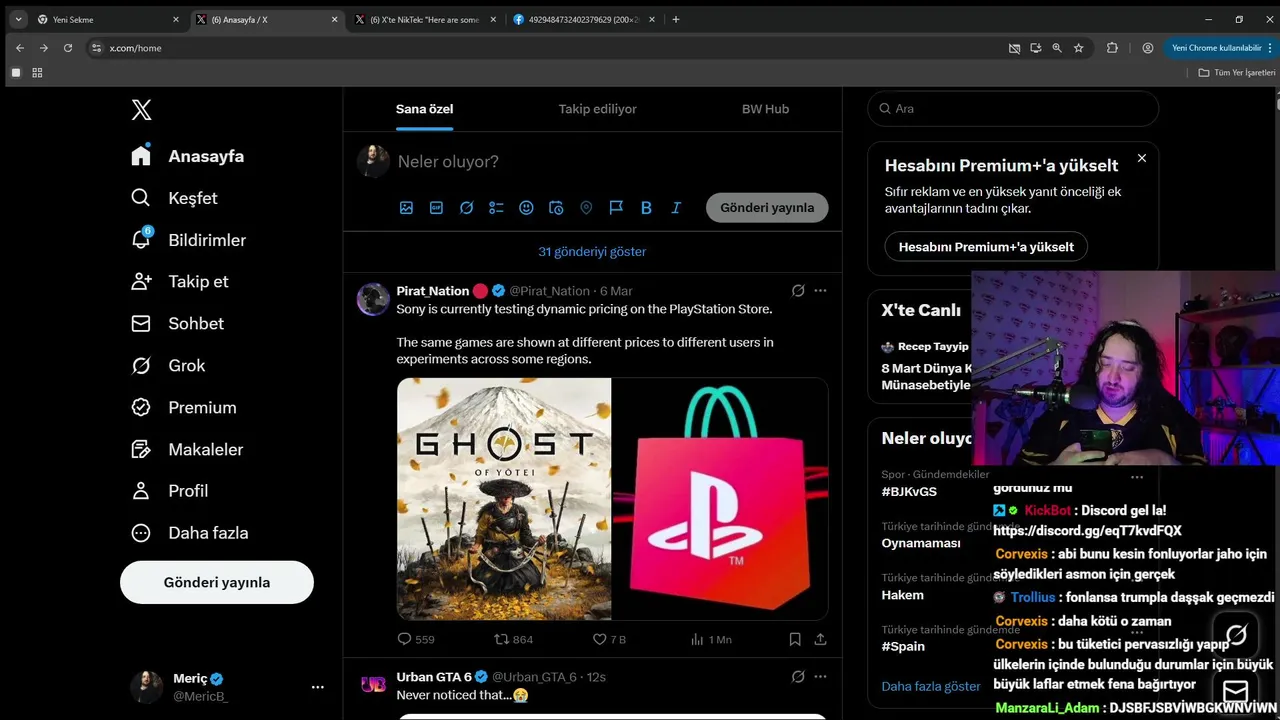Switch to BW Hub tab

pyautogui.click(x=765, y=109)
